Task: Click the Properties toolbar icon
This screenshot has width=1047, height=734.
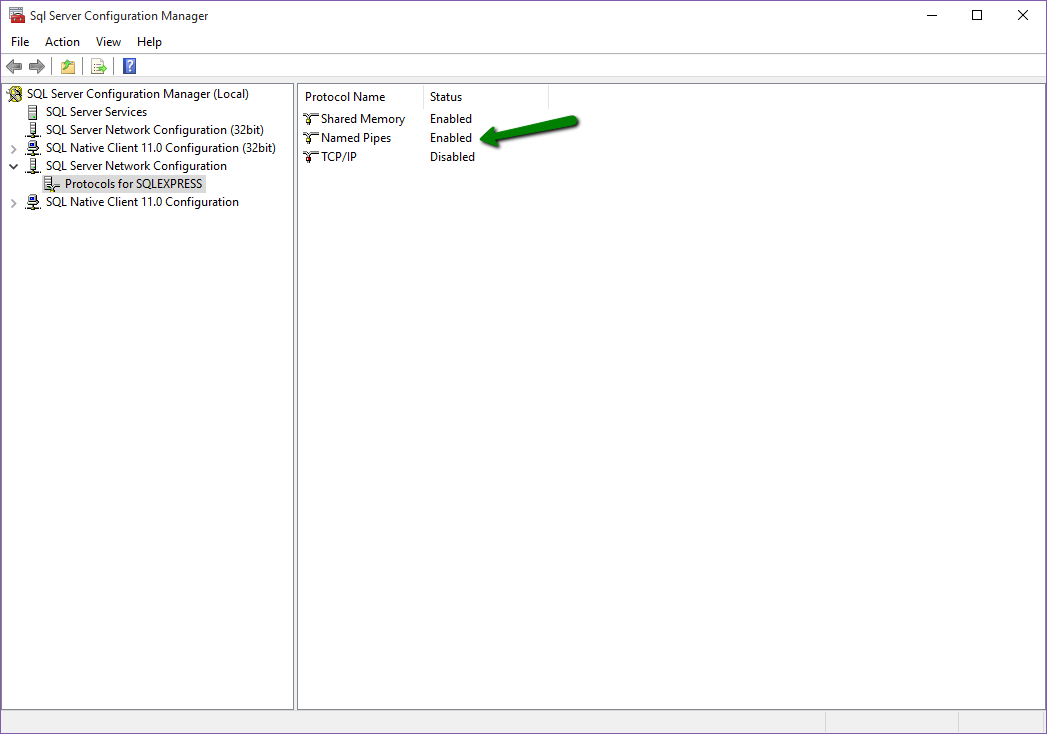Action: 66,65
